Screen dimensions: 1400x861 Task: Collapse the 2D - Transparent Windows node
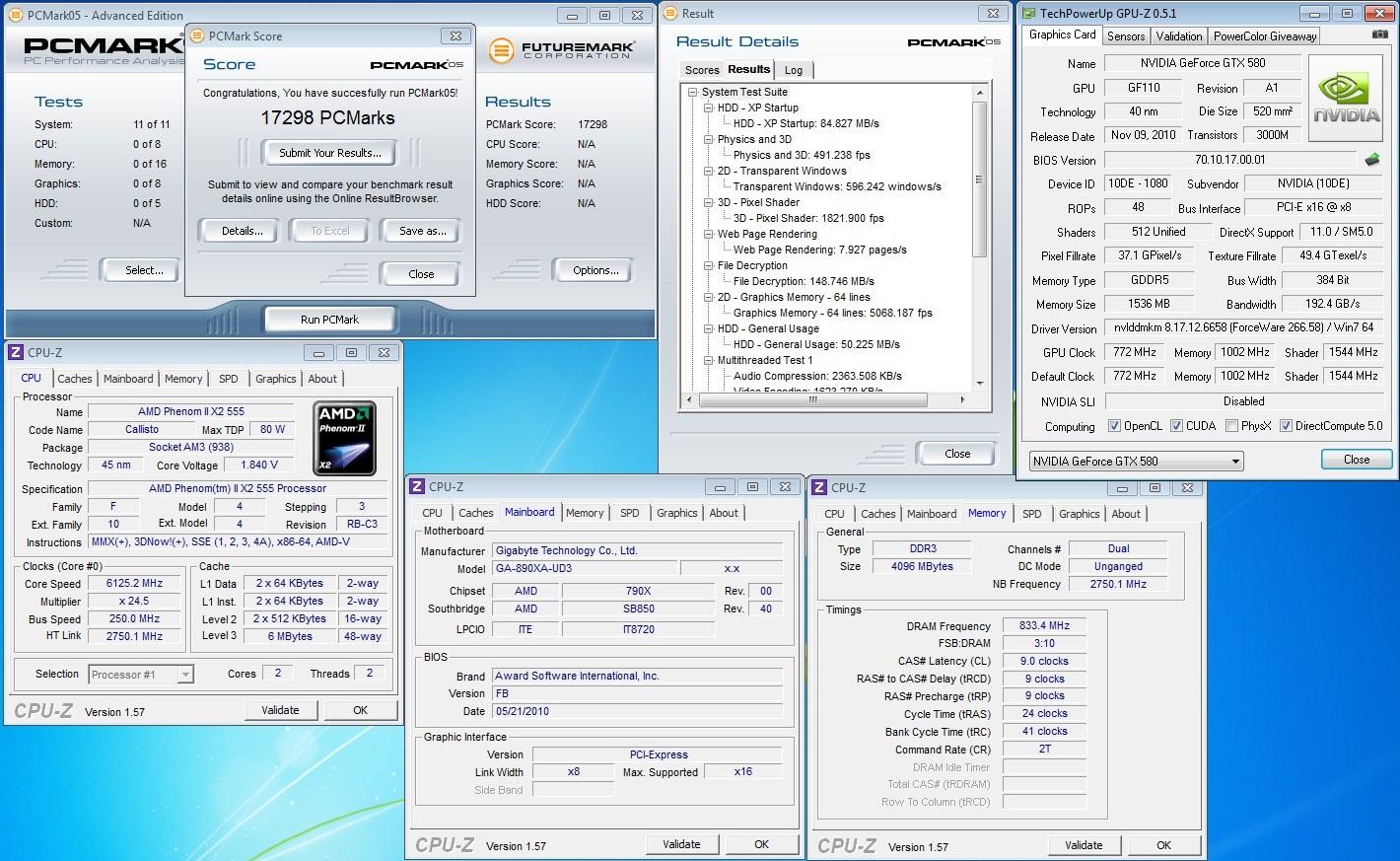tap(709, 171)
